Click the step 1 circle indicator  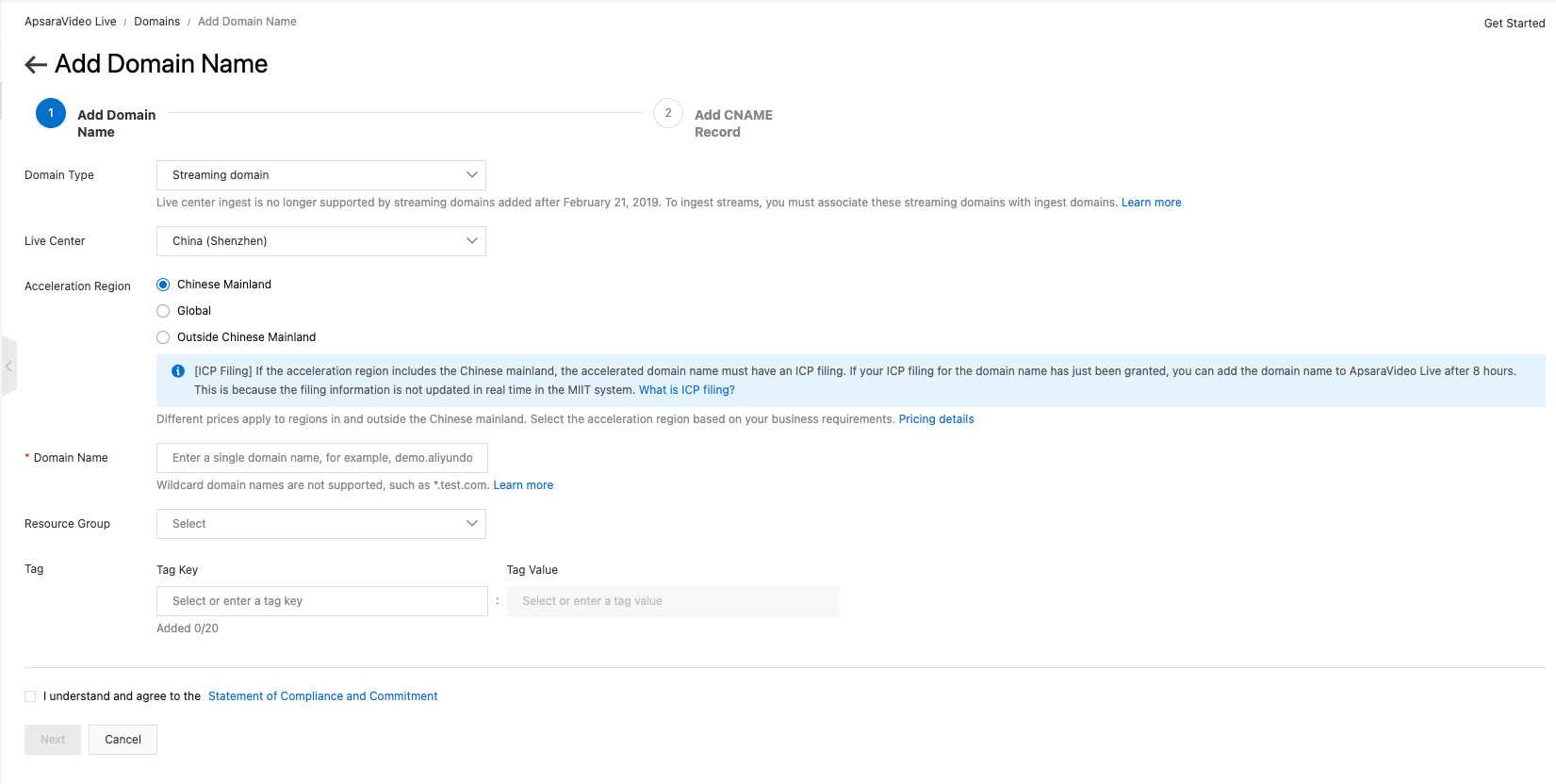tap(51, 113)
